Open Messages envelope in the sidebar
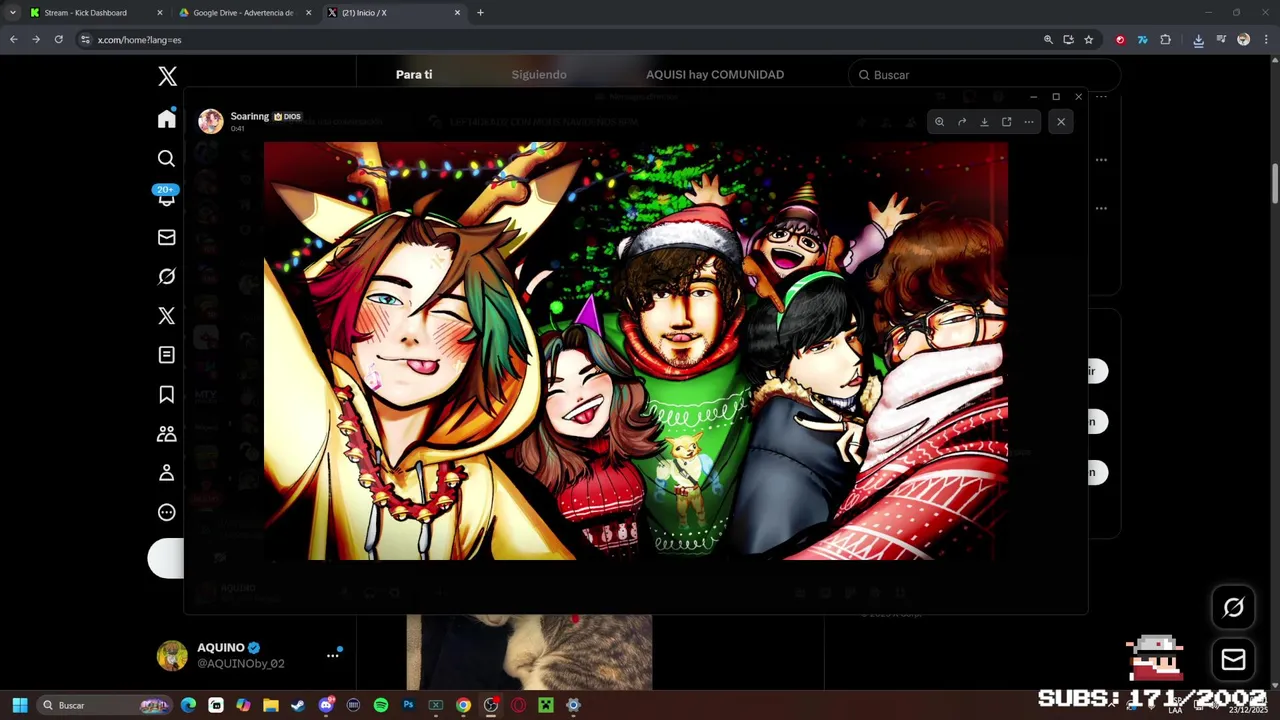The width and height of the screenshot is (1280, 720). (167, 237)
